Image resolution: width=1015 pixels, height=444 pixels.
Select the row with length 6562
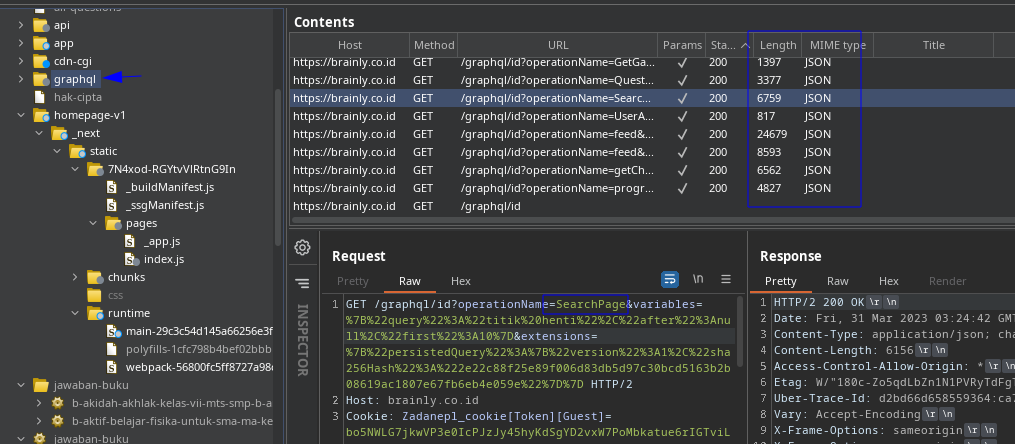652,170
